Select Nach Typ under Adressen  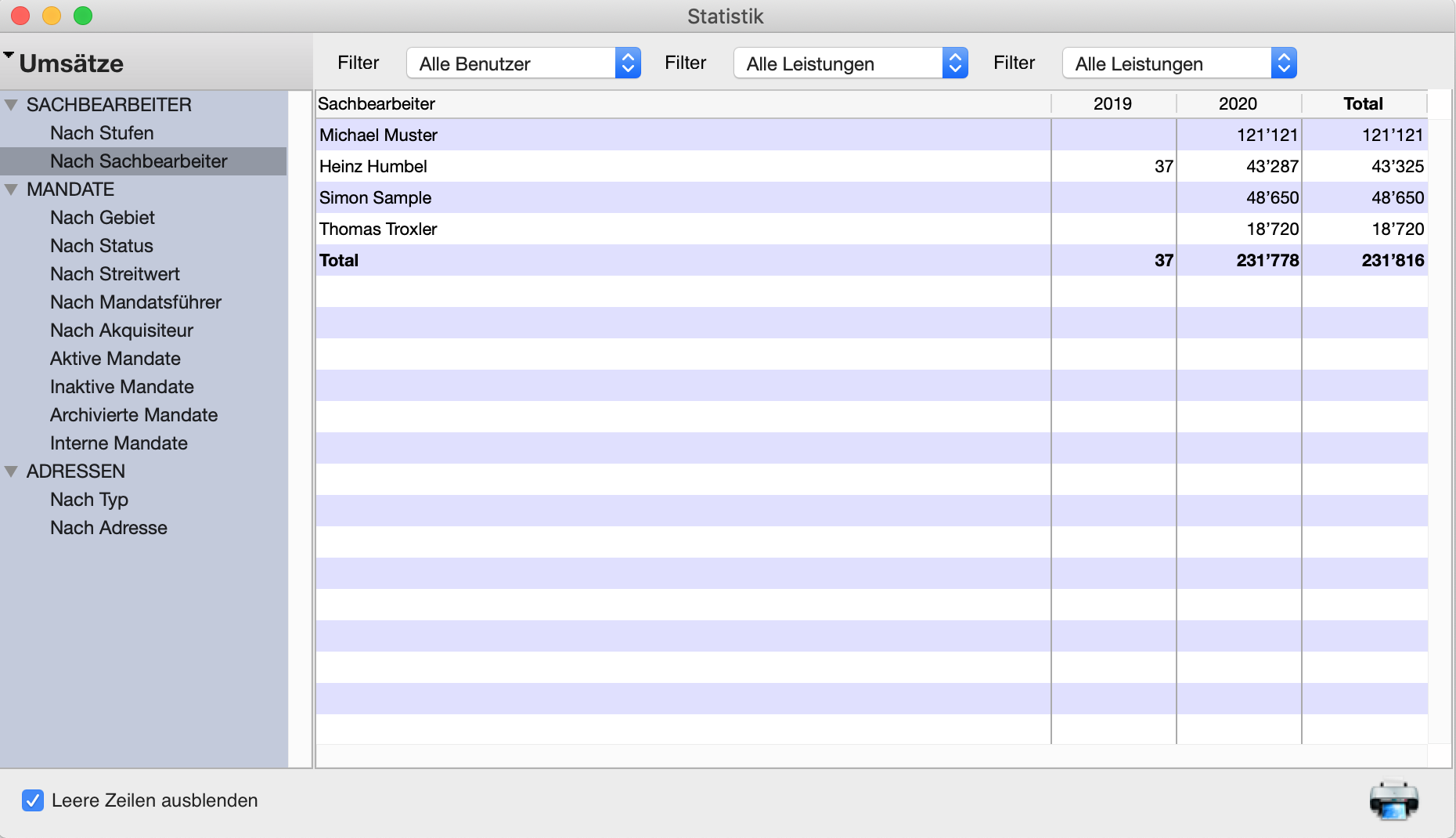[x=89, y=500]
